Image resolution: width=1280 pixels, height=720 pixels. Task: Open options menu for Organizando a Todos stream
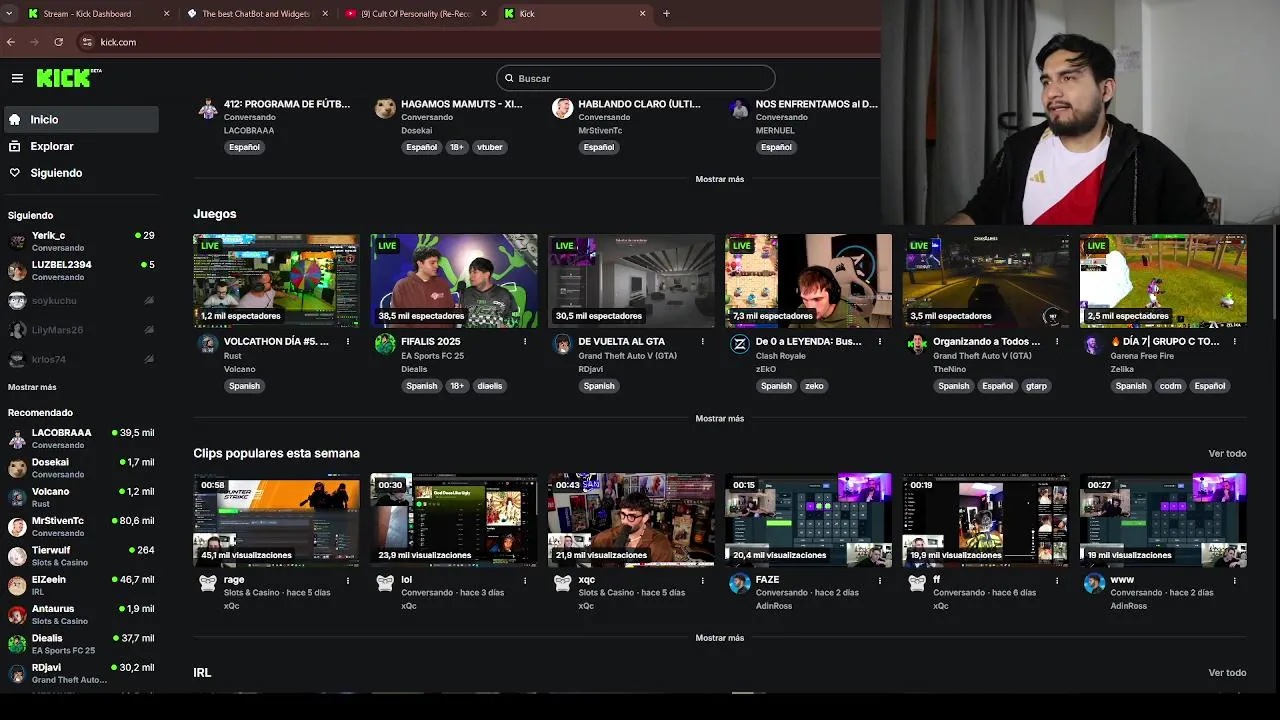tap(1057, 342)
